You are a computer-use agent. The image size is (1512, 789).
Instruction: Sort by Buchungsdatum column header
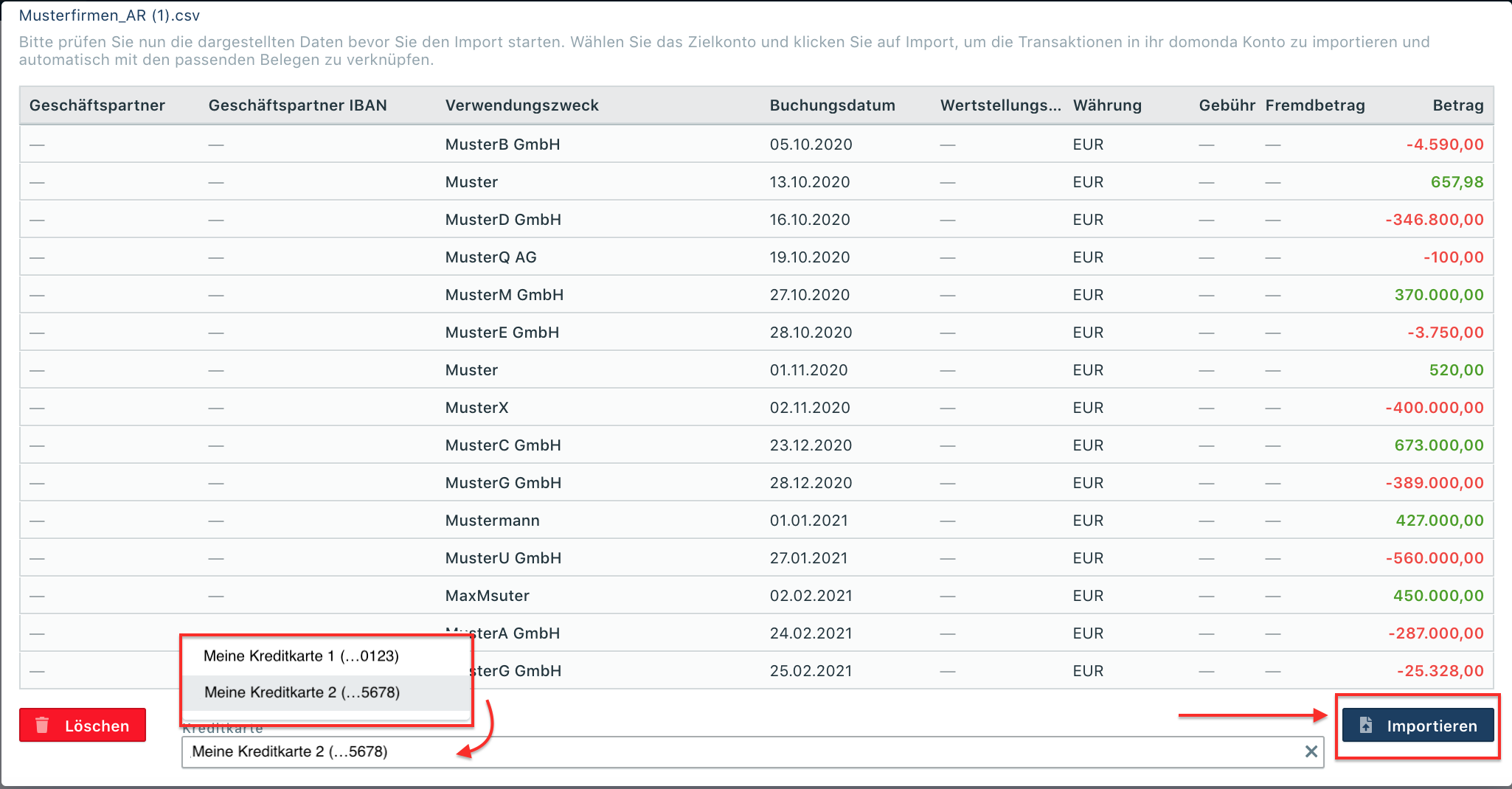pyautogui.click(x=832, y=105)
